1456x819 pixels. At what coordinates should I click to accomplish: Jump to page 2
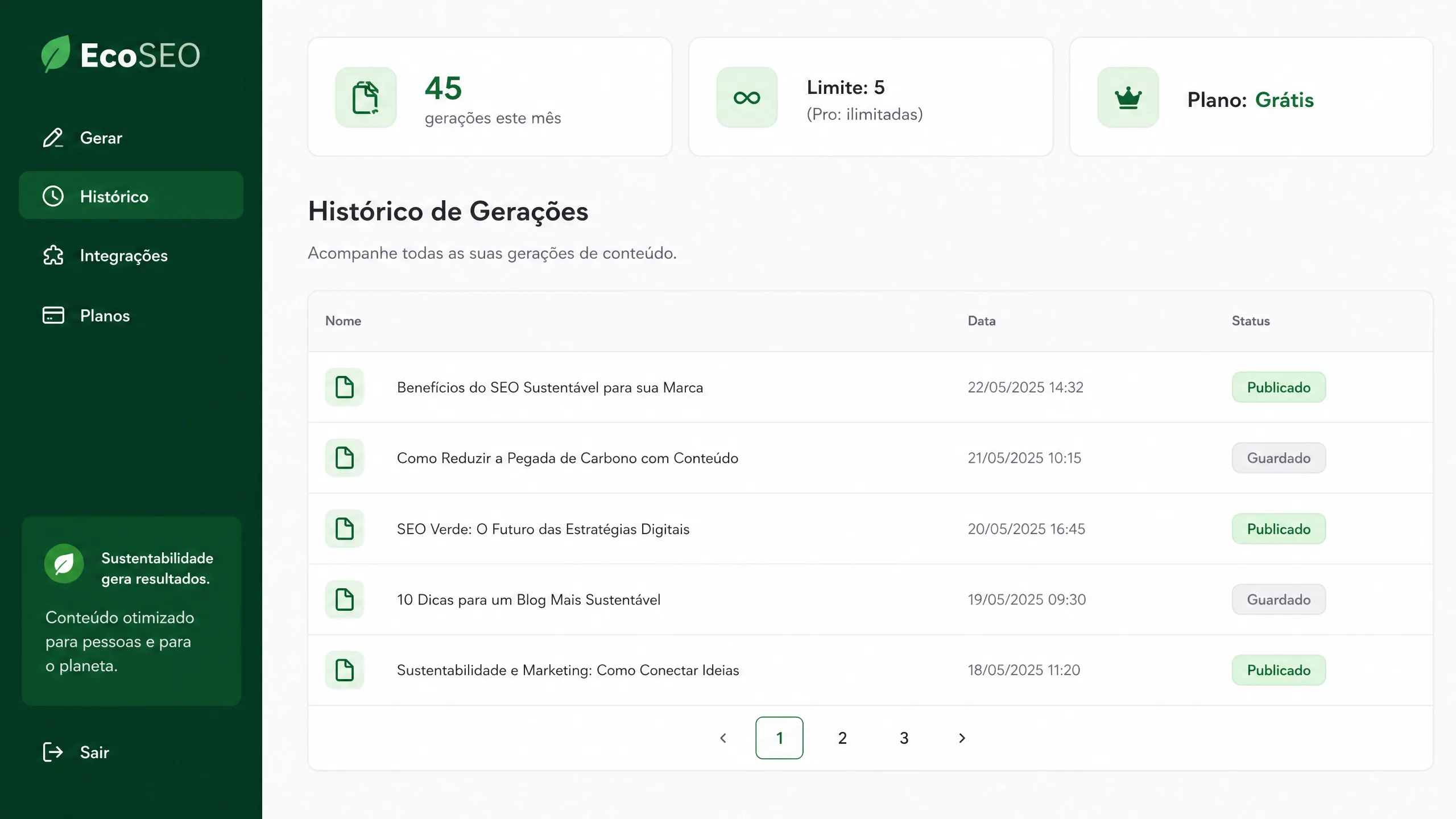842,738
